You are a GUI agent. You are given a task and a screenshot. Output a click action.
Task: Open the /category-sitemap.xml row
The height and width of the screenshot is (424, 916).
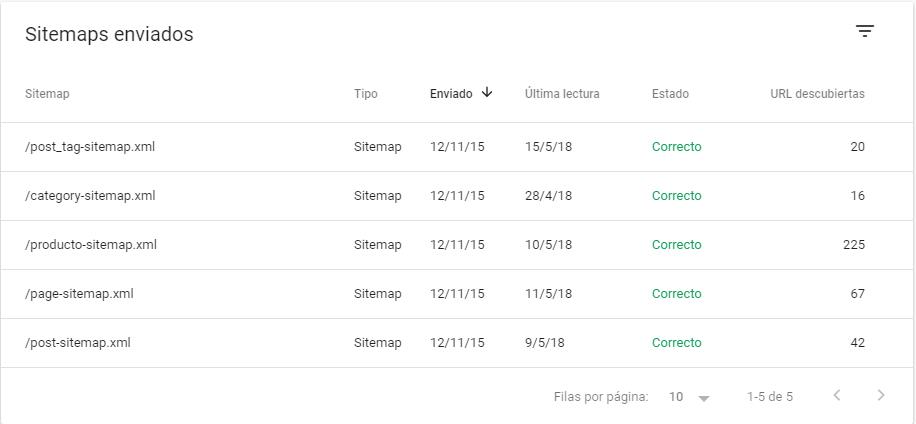90,196
